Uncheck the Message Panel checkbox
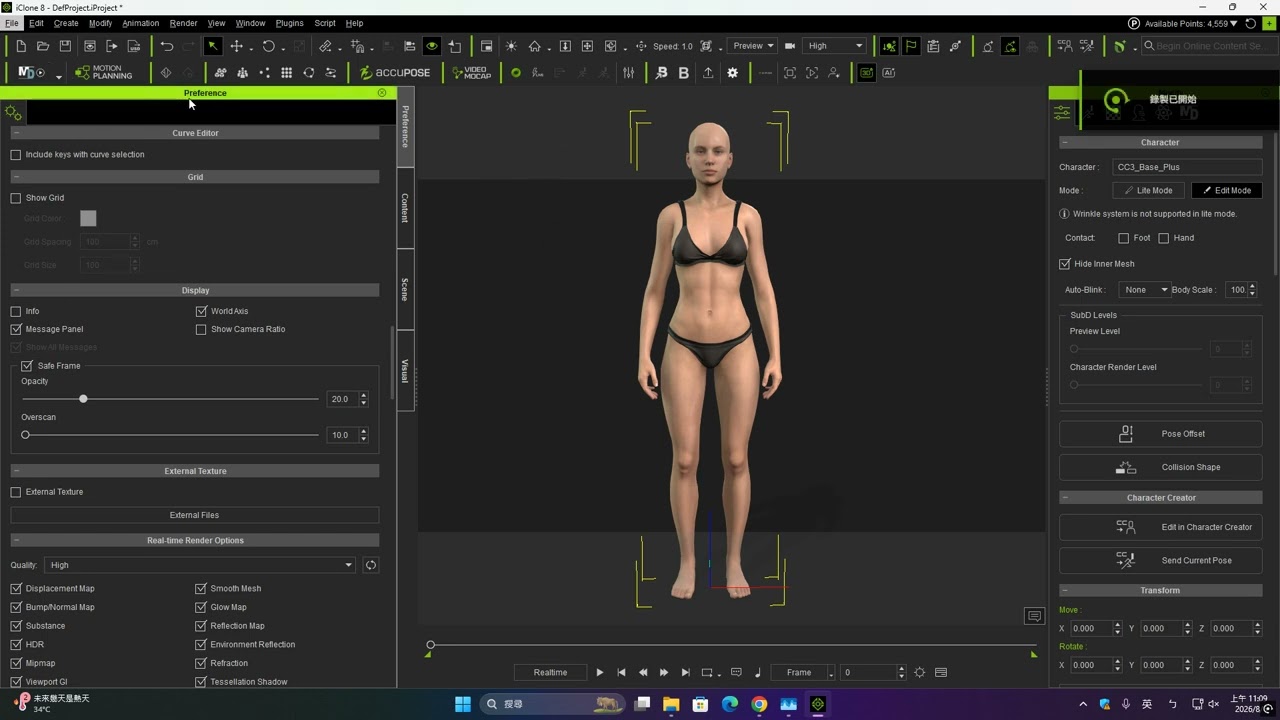The height and width of the screenshot is (720, 1280). tap(16, 329)
